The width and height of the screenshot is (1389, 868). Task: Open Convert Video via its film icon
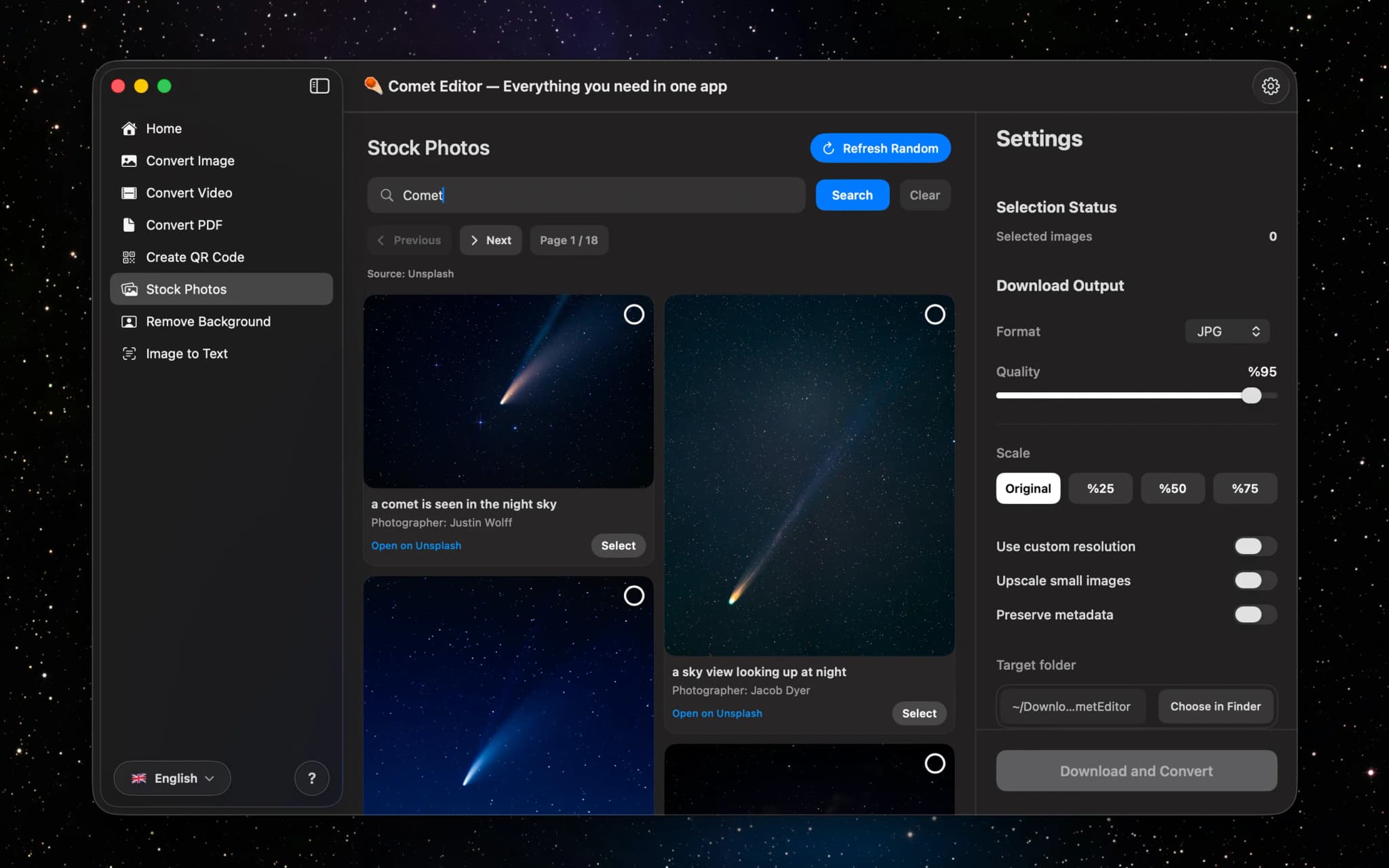pos(129,193)
